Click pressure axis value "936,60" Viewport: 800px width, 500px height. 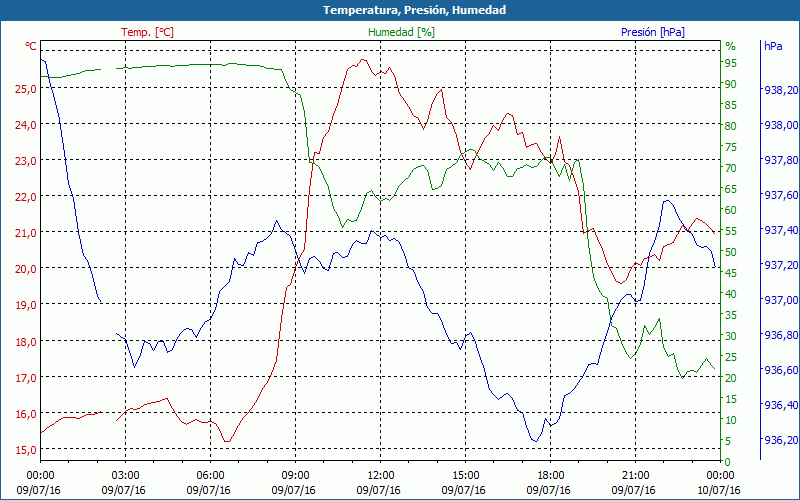pyautogui.click(x=781, y=370)
